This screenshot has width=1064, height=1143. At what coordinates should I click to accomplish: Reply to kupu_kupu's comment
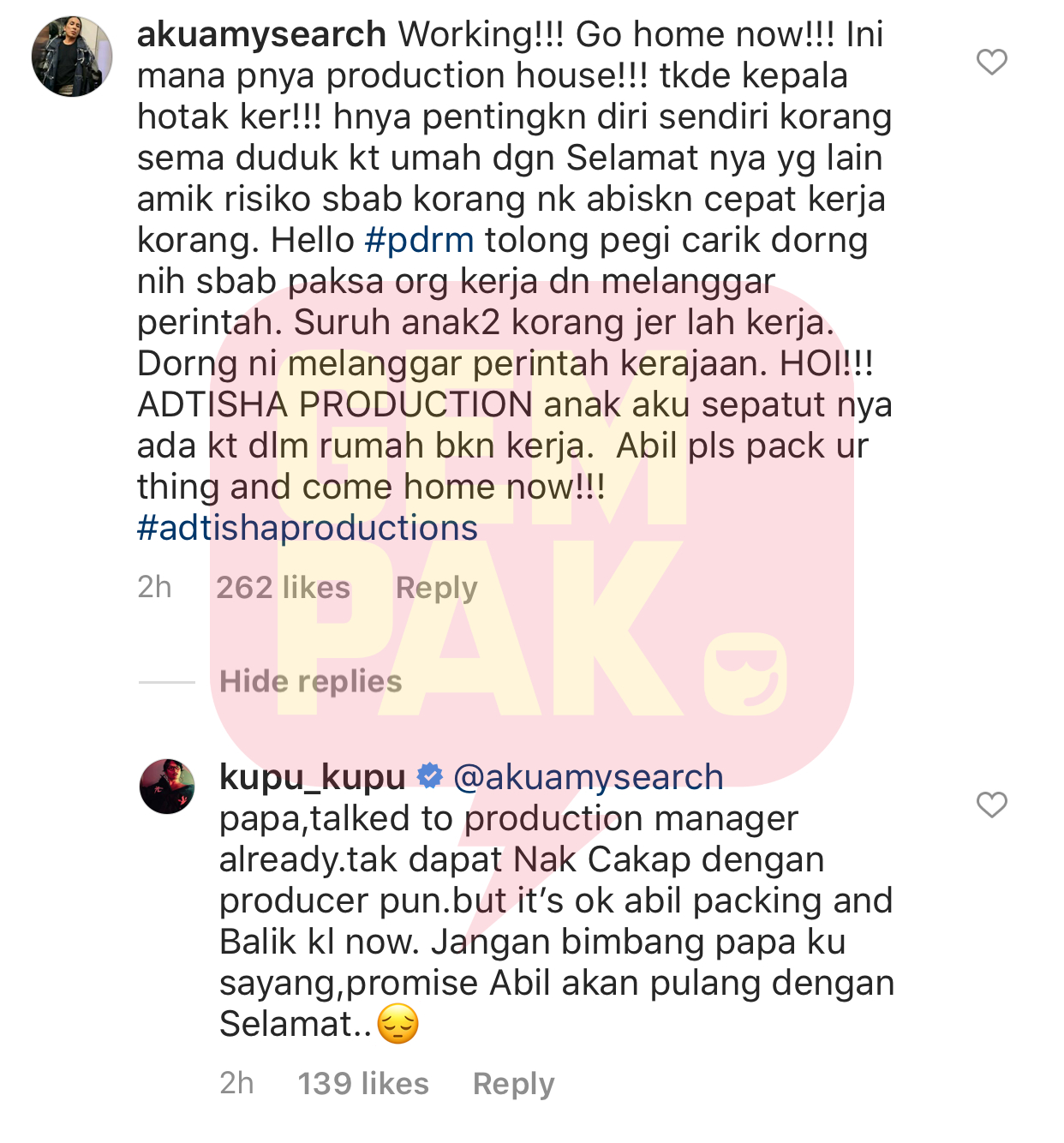pyautogui.click(x=514, y=1084)
